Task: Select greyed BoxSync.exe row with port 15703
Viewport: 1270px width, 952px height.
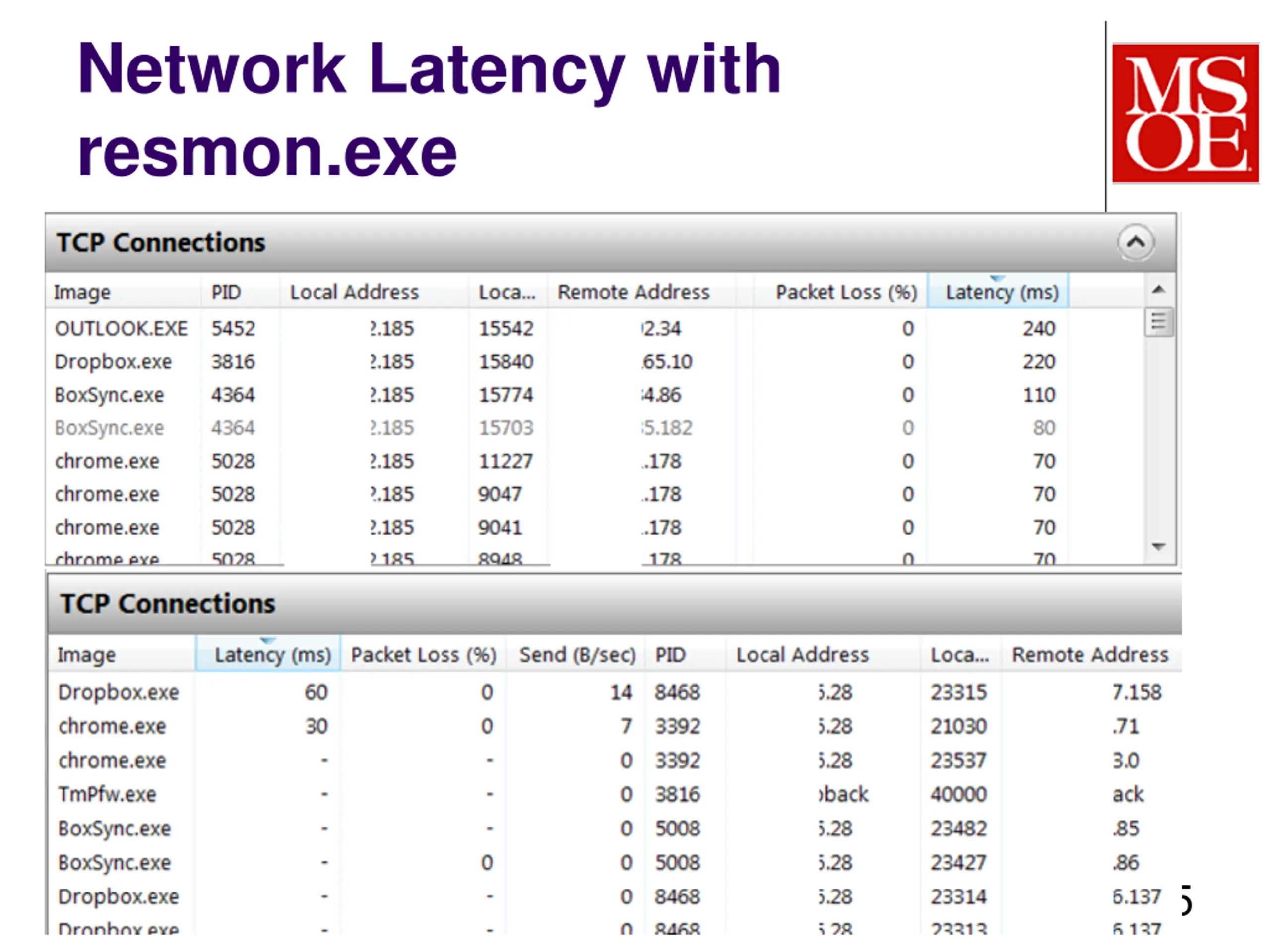Action: [x=594, y=428]
